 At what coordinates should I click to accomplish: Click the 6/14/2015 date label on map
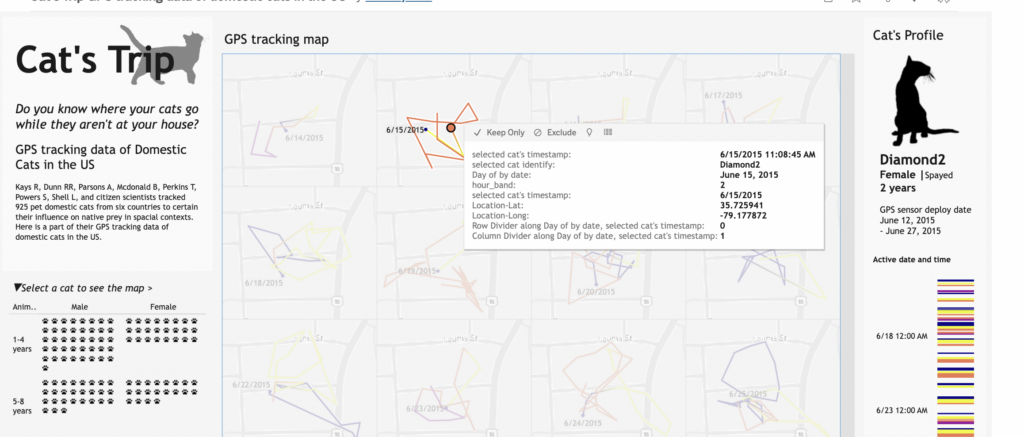pos(304,138)
